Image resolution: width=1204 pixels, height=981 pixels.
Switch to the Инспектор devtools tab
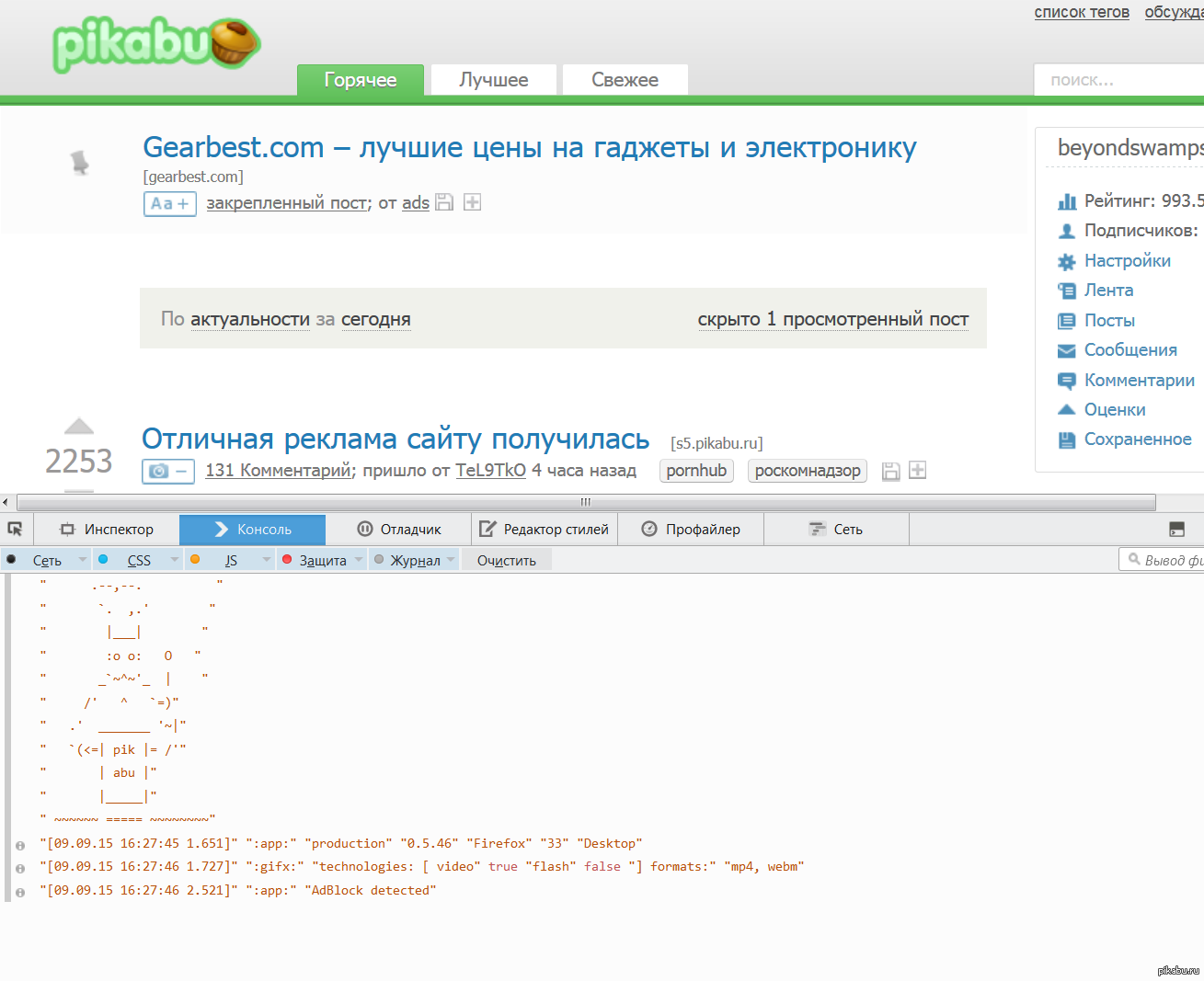tap(107, 530)
